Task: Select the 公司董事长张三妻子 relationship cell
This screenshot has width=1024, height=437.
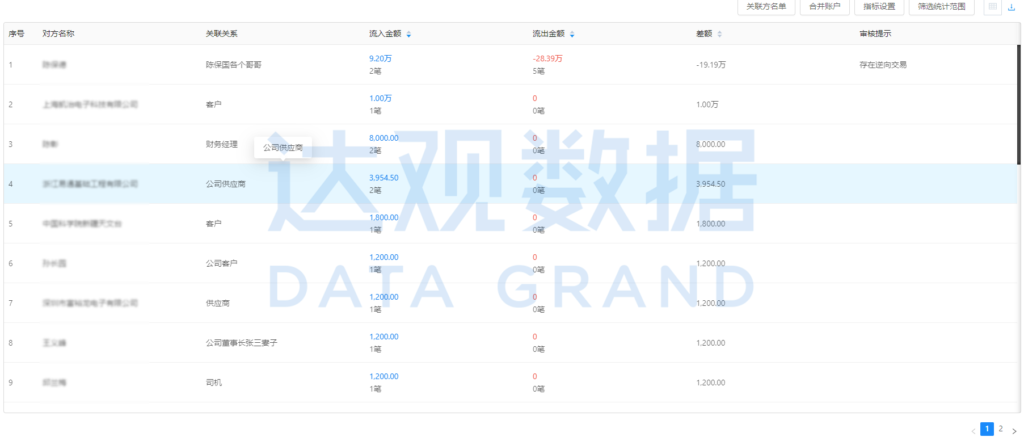Action: pos(240,343)
